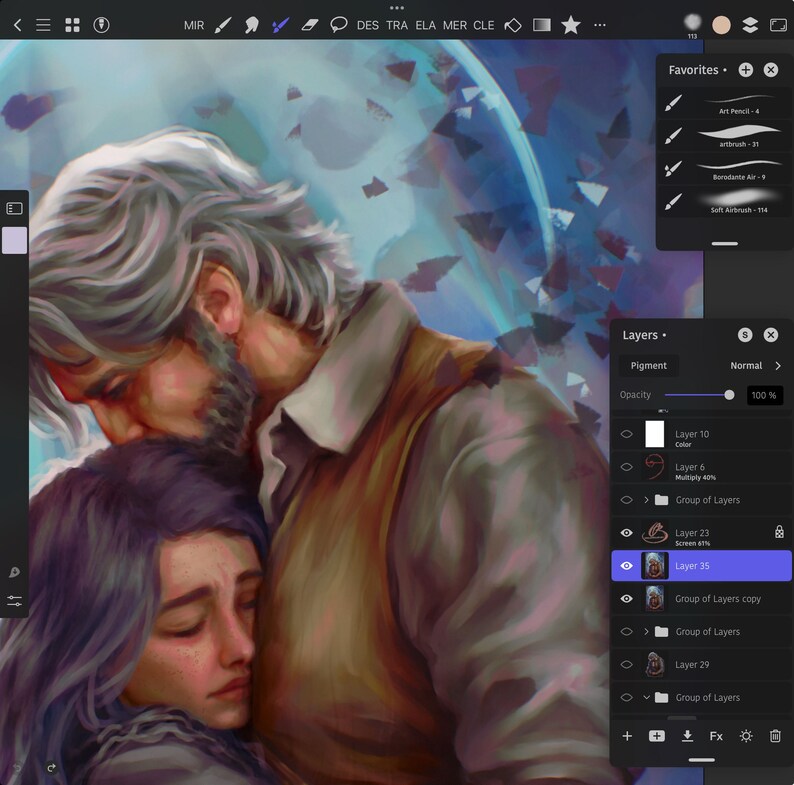Toggle the lock icon on Layer 23
Screen dimensions: 794x785
779,532
